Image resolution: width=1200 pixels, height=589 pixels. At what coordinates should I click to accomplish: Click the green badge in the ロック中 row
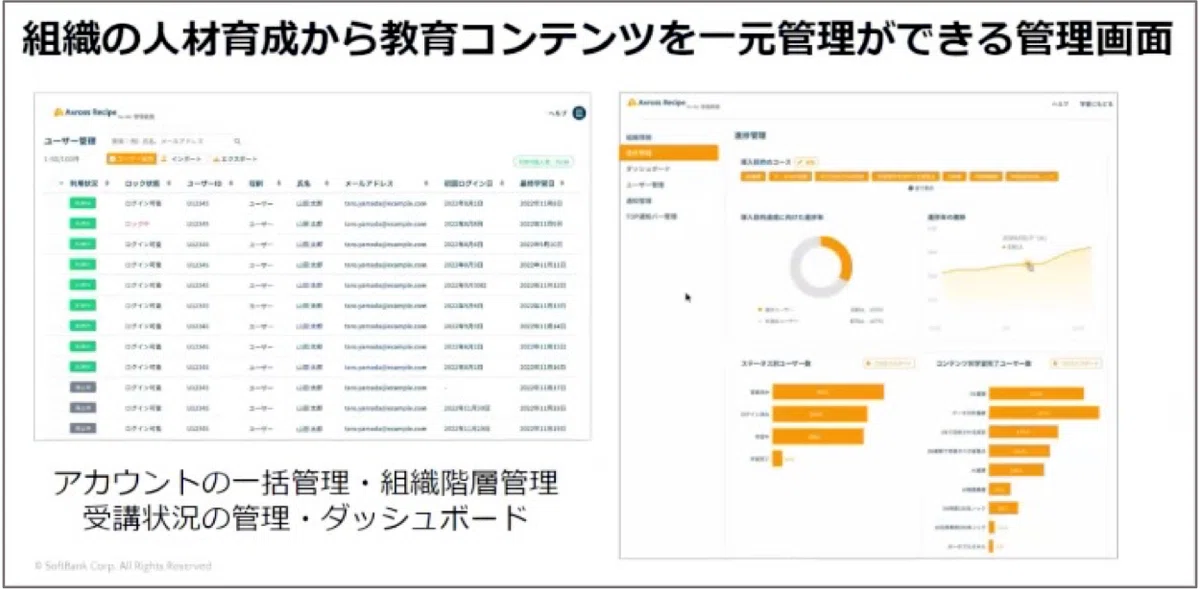[82, 223]
